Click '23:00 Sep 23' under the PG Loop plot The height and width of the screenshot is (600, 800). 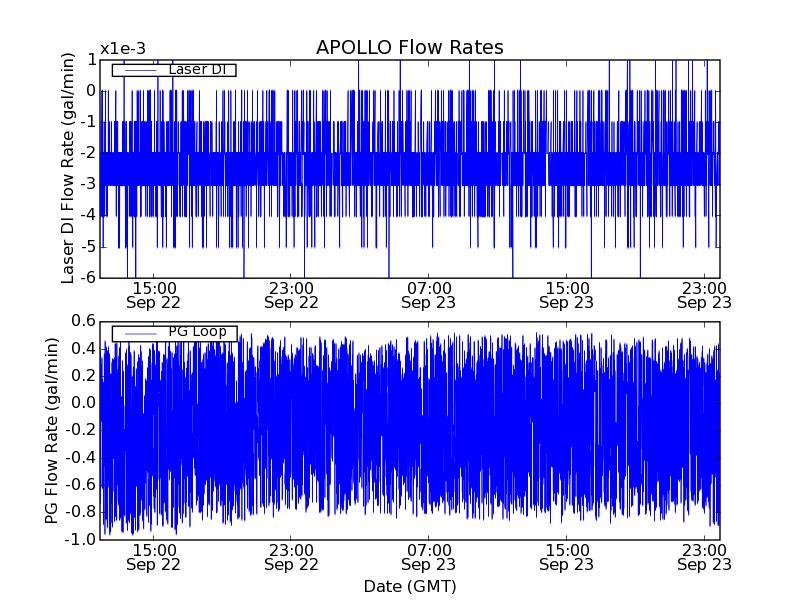pos(704,558)
